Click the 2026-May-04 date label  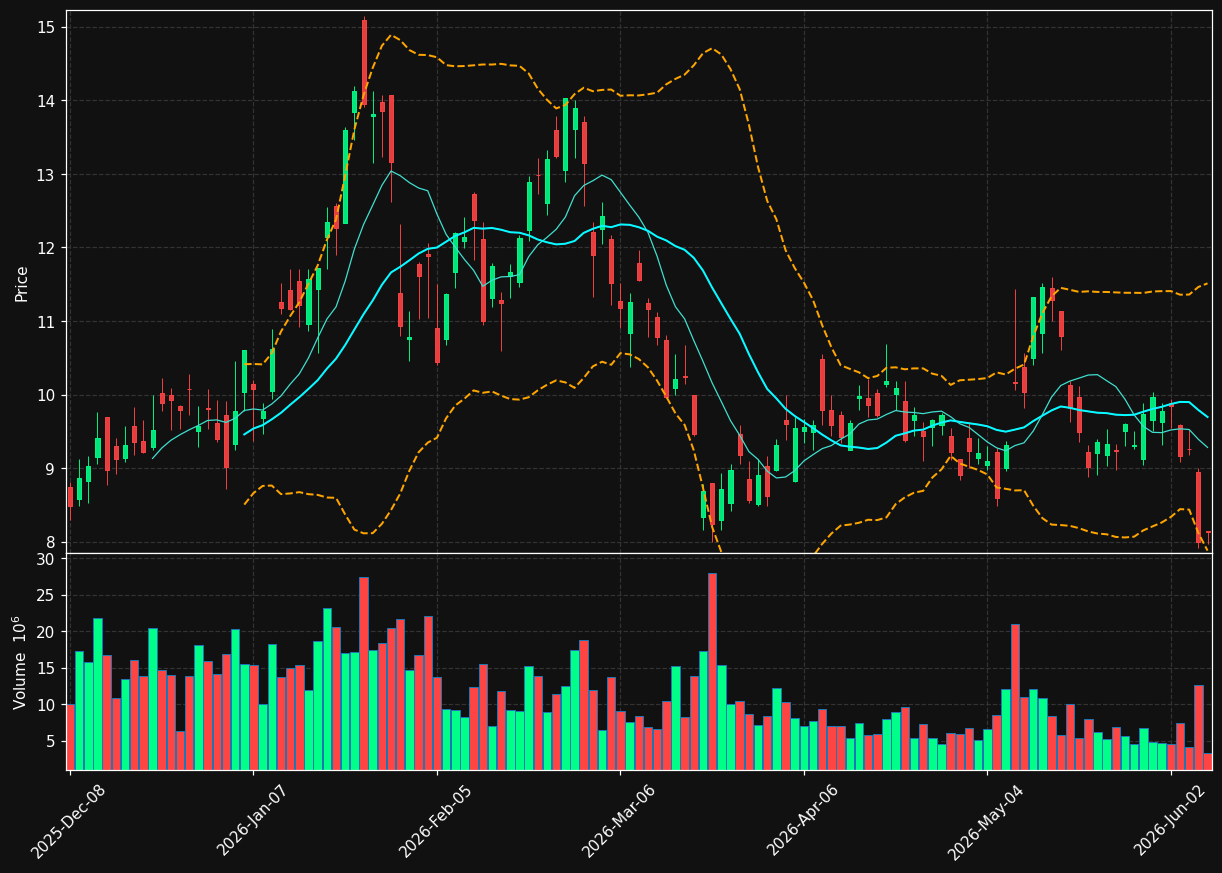point(985,821)
